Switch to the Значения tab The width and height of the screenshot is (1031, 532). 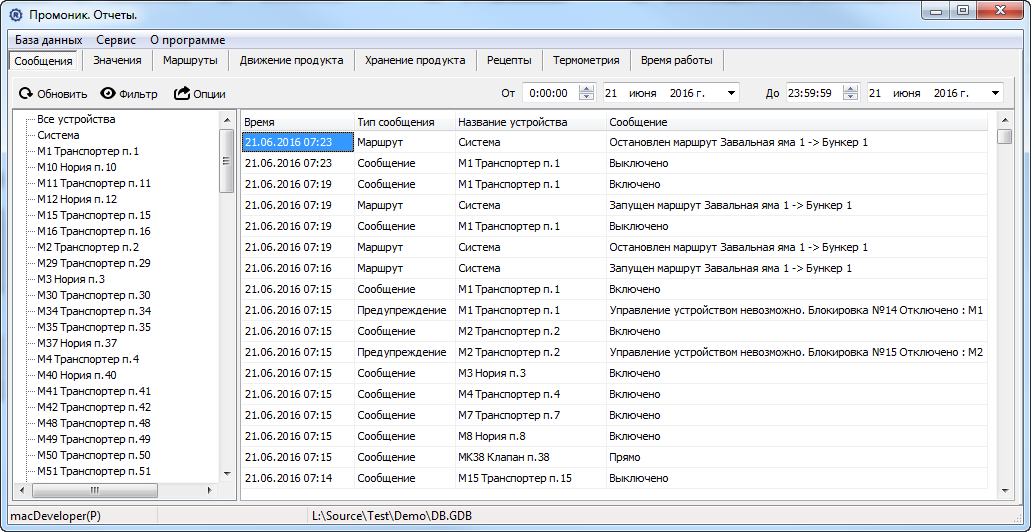click(117, 60)
